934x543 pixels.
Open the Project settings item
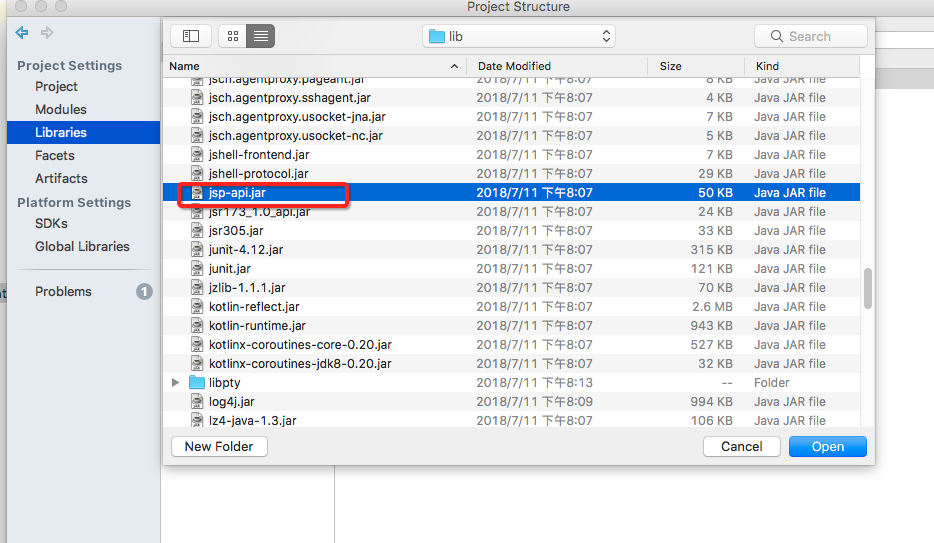click(x=57, y=86)
